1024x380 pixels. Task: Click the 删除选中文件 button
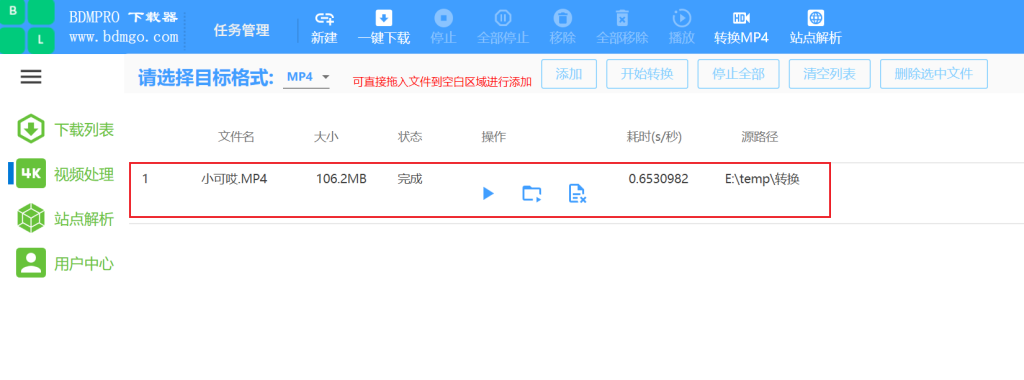(934, 74)
